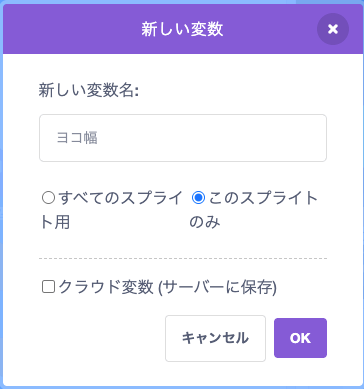Screen dimensions: 364x389
Task: Click the 新しい変数名: field label
Action: click(x=89, y=90)
